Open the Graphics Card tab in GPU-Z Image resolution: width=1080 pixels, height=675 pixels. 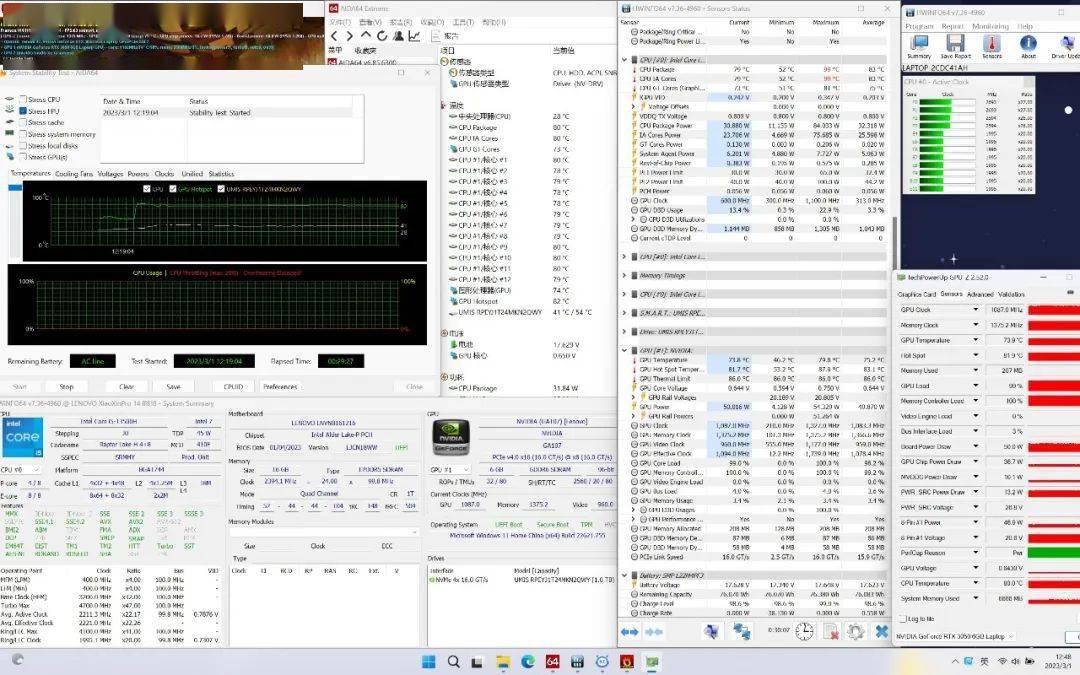coord(917,294)
